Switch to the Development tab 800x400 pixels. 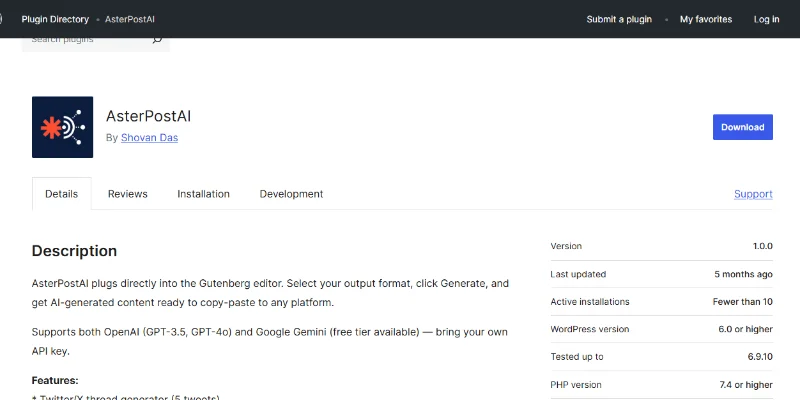tap(291, 194)
